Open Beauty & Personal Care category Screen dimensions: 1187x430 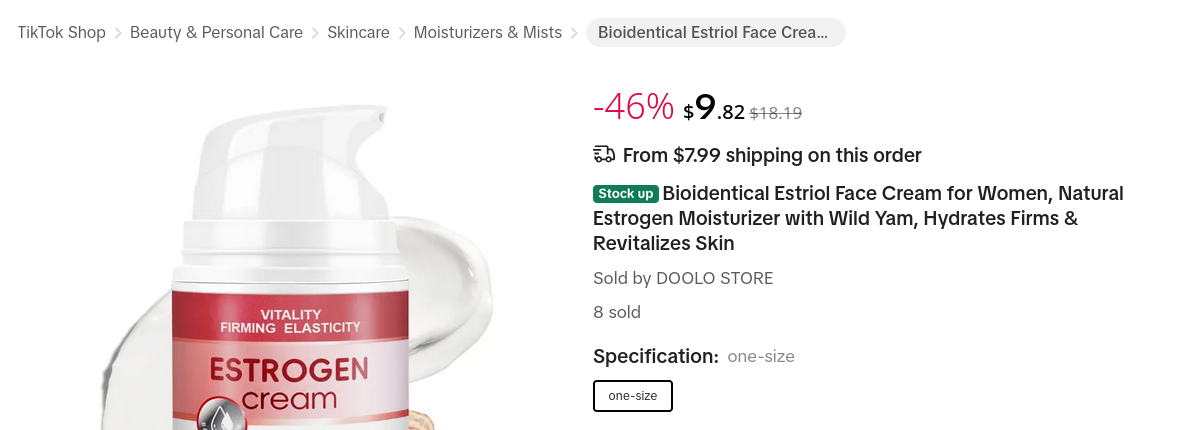click(216, 33)
